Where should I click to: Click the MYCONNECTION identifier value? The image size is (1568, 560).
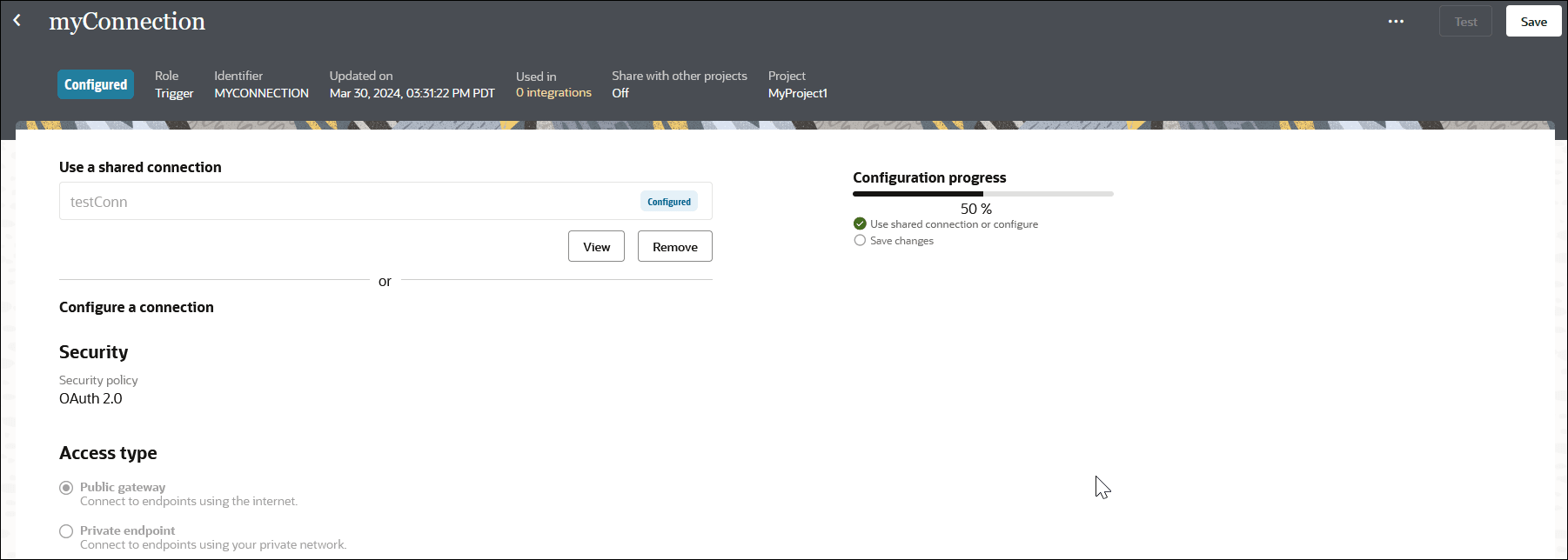point(261,93)
